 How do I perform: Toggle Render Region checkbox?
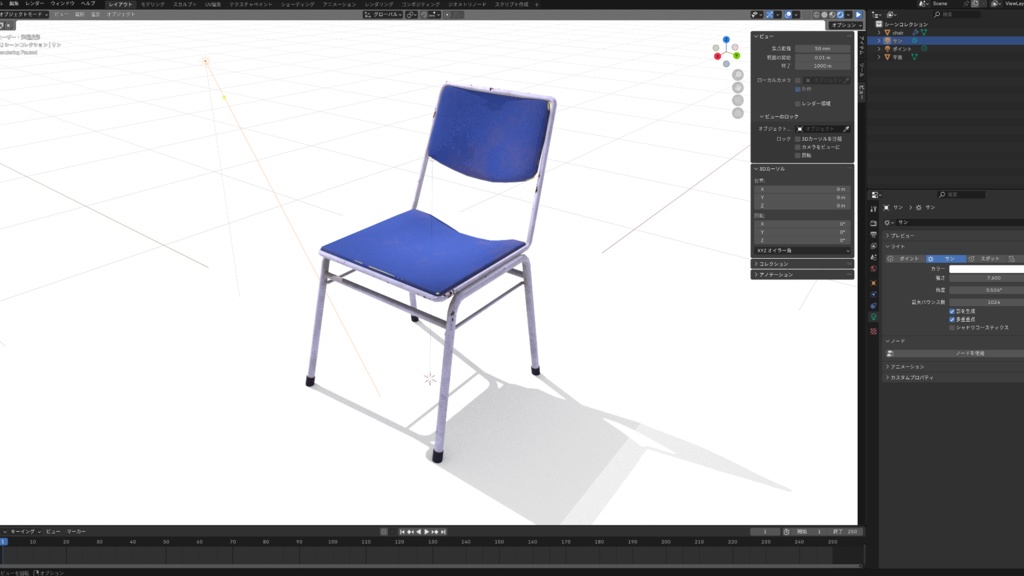pyautogui.click(x=798, y=104)
